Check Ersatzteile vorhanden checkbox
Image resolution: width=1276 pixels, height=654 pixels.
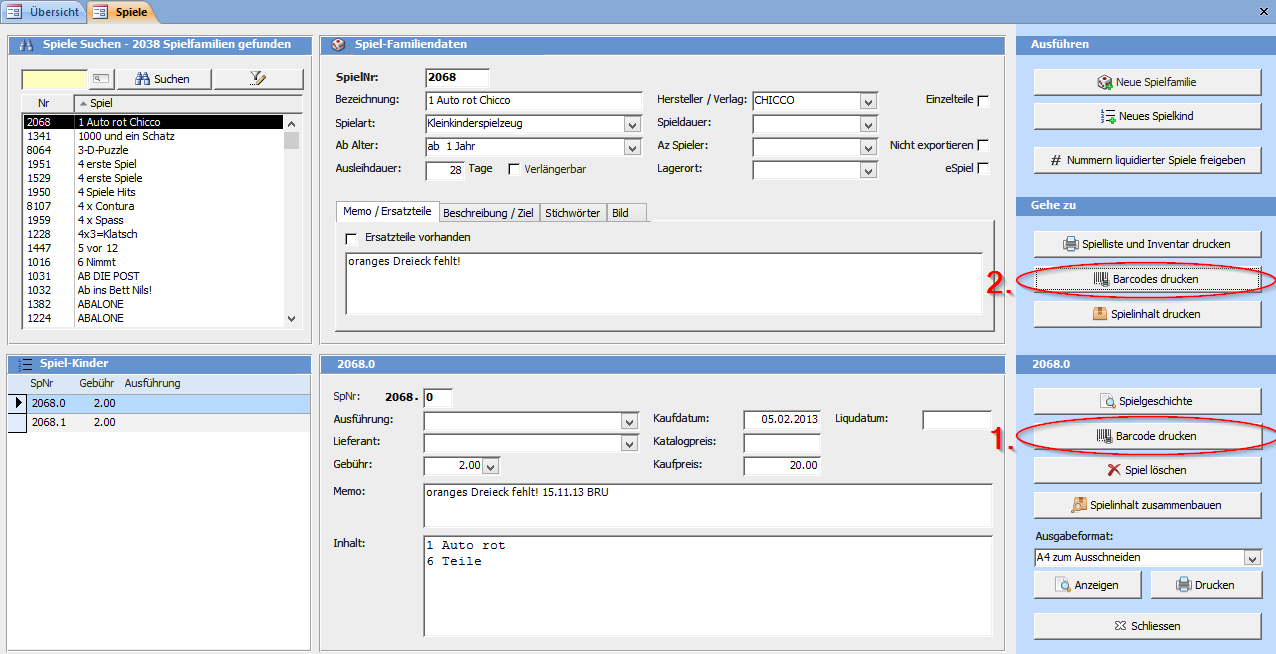coord(351,238)
